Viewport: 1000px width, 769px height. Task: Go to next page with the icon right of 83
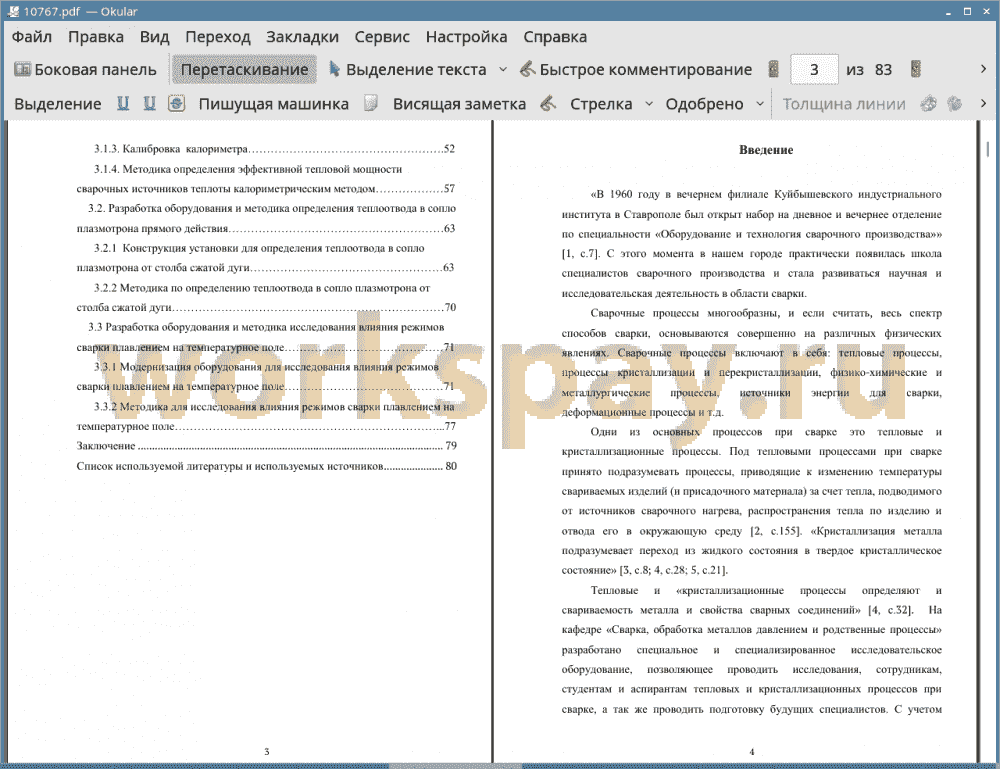click(x=915, y=70)
